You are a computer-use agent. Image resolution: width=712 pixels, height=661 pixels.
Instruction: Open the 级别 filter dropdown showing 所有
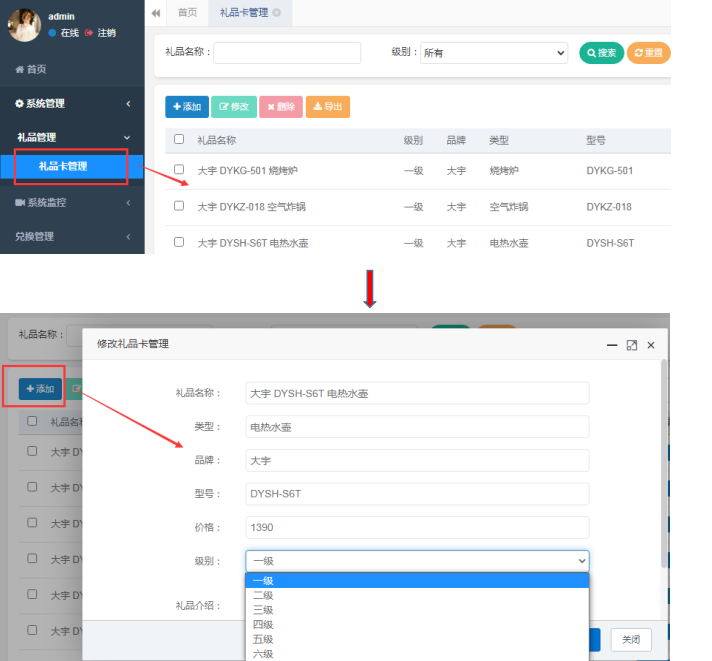point(494,53)
